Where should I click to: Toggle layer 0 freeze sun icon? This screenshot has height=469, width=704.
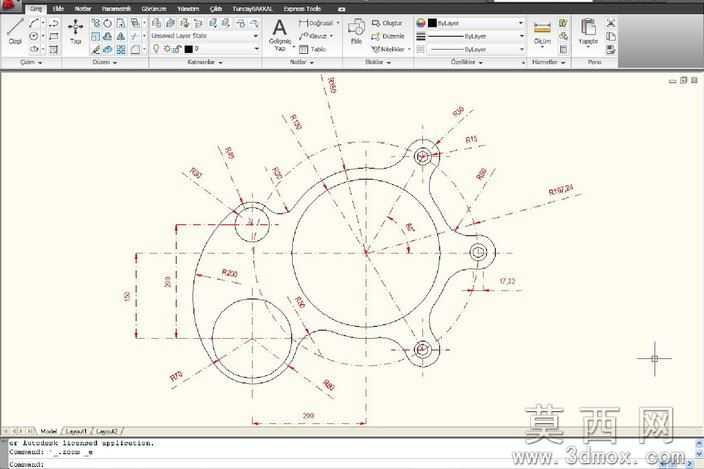coord(167,49)
